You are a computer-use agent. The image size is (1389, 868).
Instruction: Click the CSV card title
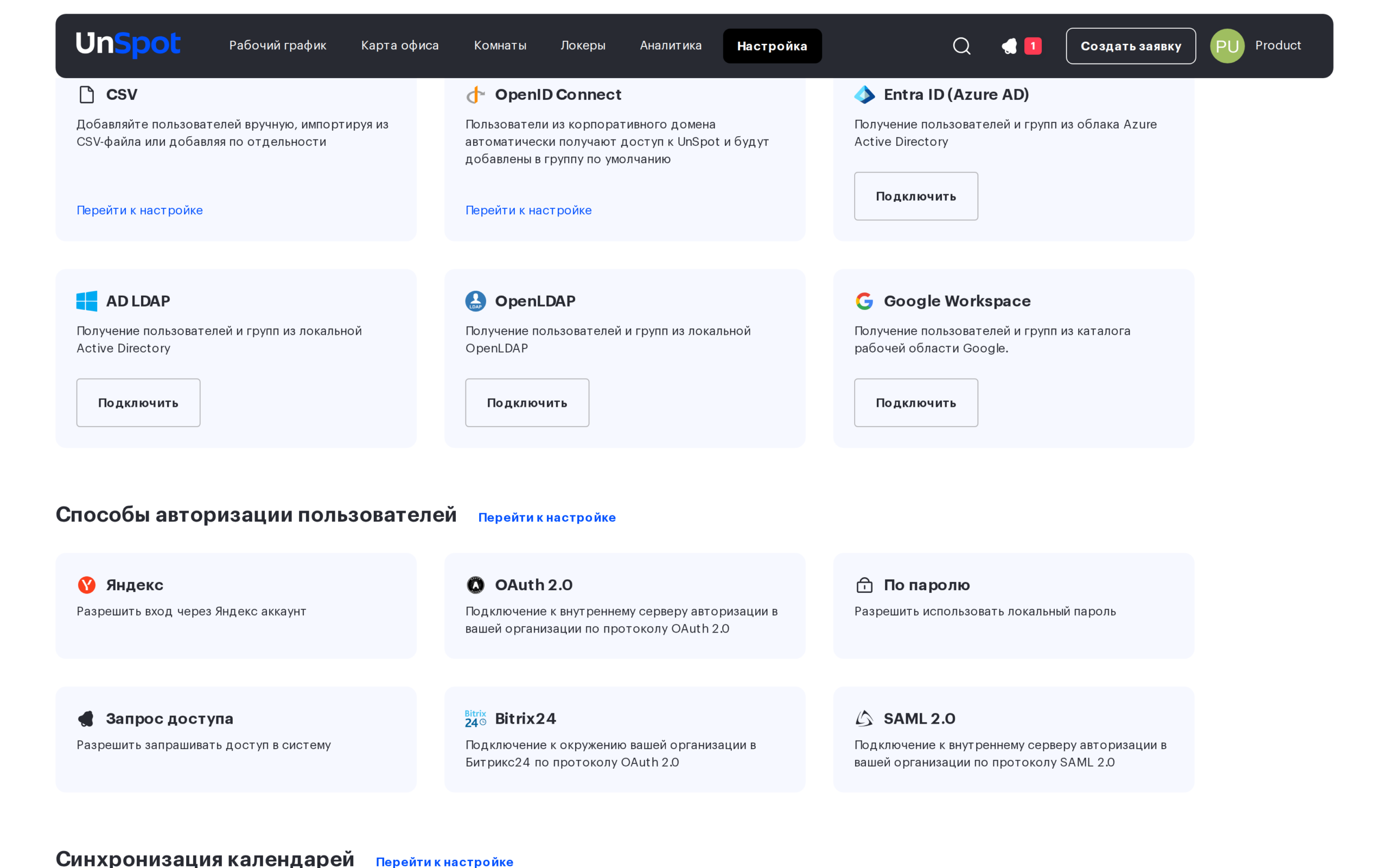122,94
